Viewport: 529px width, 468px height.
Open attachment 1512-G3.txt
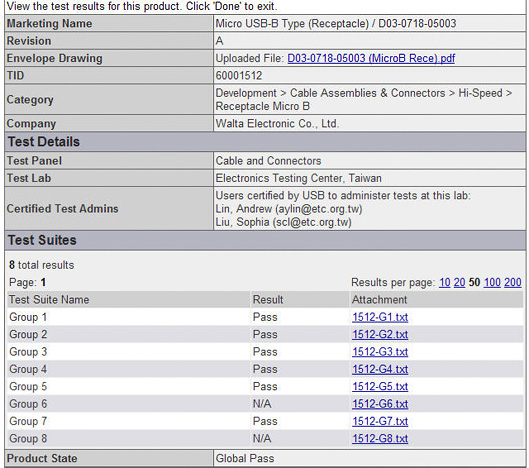380,352
